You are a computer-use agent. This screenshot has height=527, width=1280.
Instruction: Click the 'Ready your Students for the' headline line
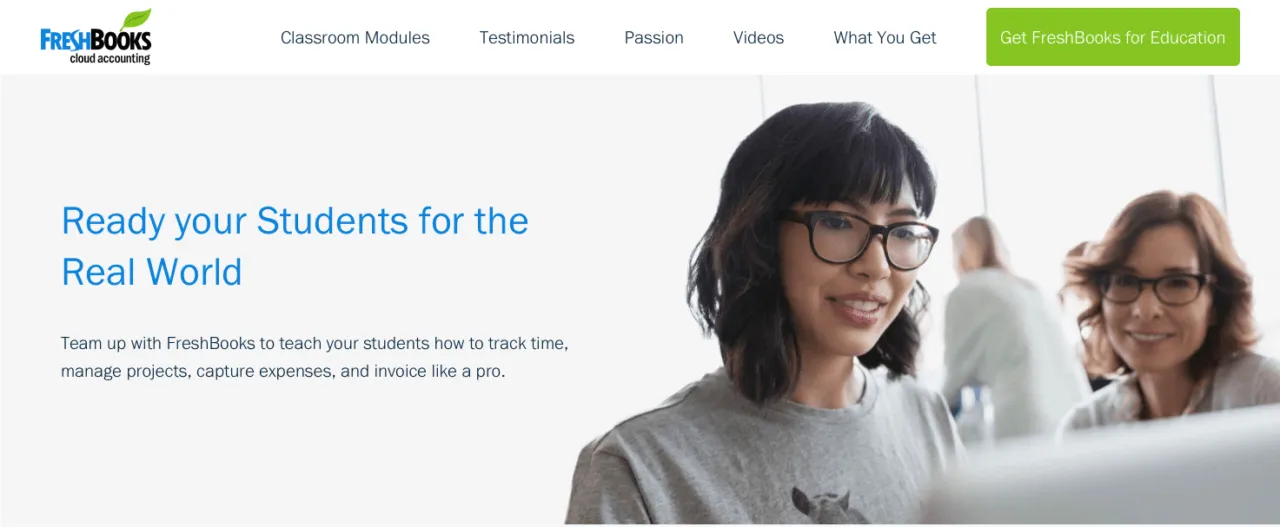295,221
